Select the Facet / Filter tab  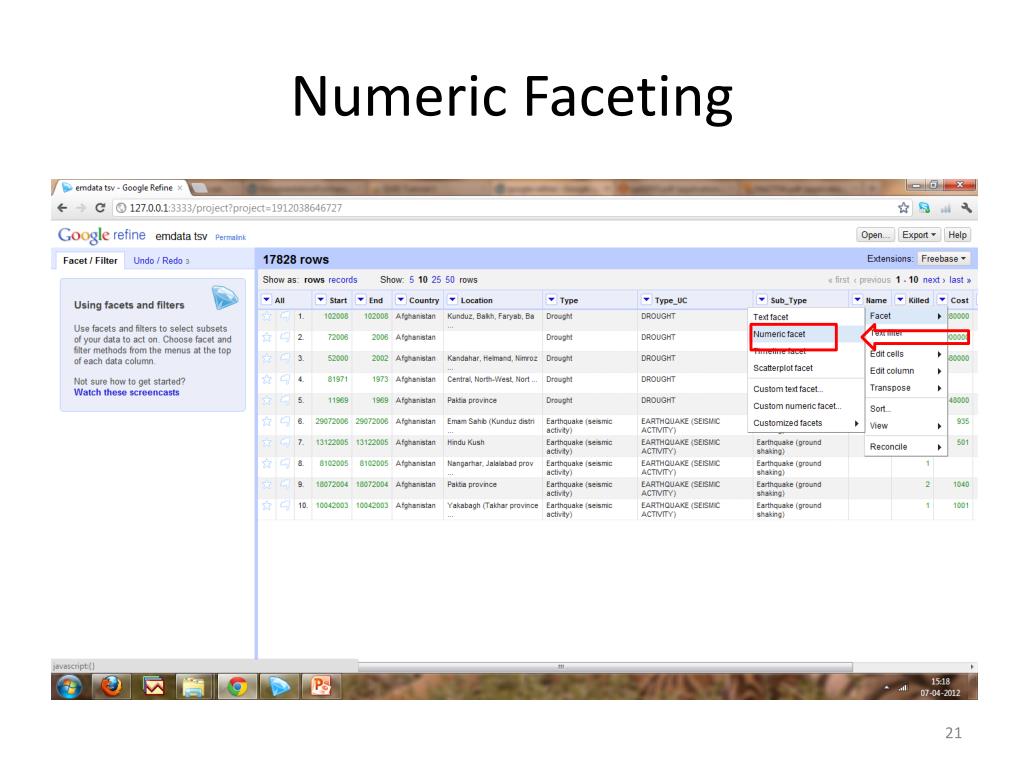coord(90,261)
